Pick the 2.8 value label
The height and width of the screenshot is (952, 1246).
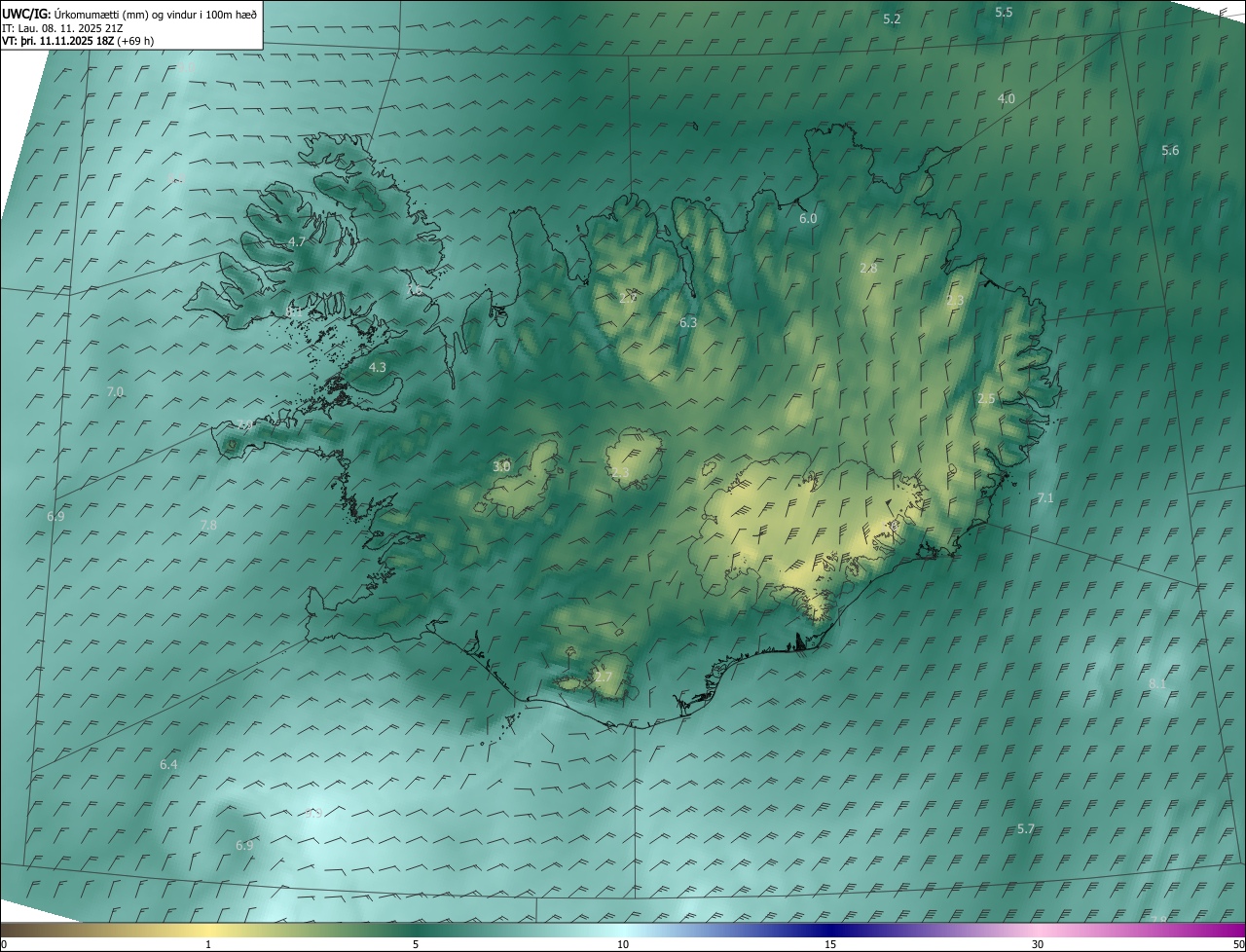[x=868, y=268]
